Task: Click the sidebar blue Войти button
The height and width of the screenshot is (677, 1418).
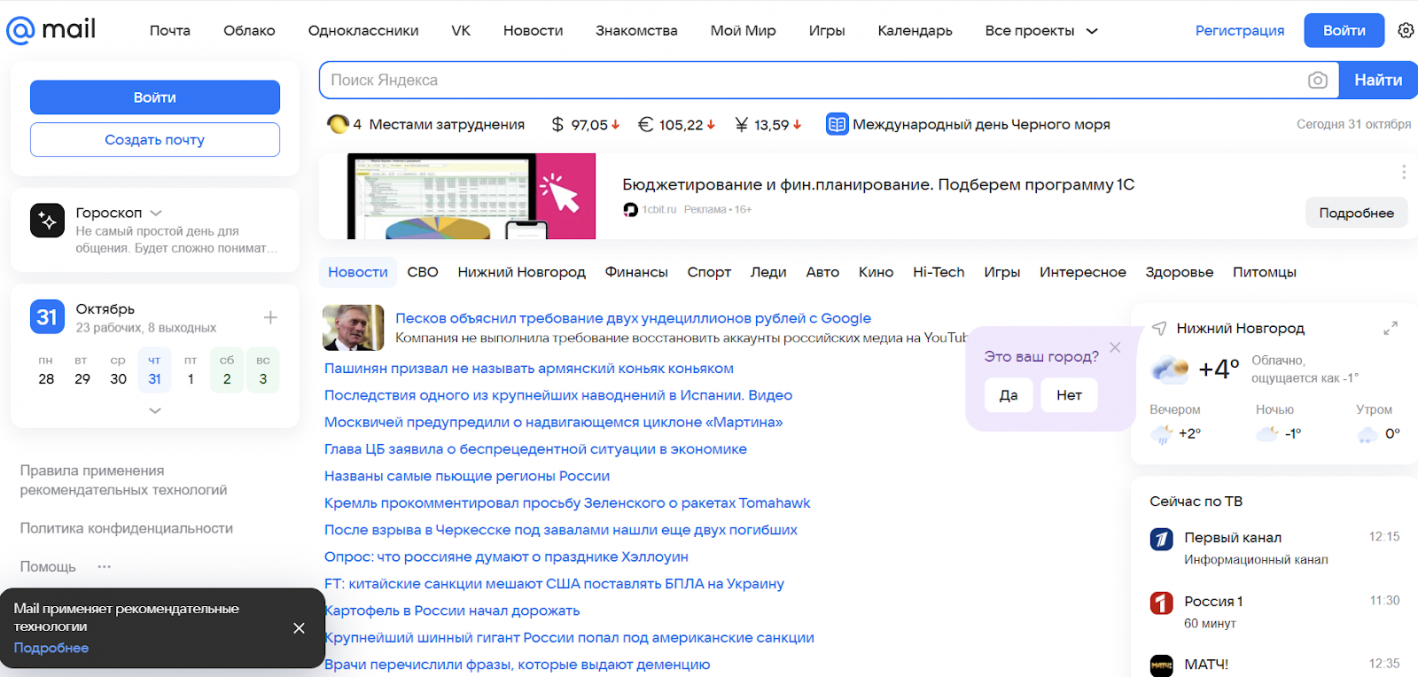Action: [x=155, y=97]
